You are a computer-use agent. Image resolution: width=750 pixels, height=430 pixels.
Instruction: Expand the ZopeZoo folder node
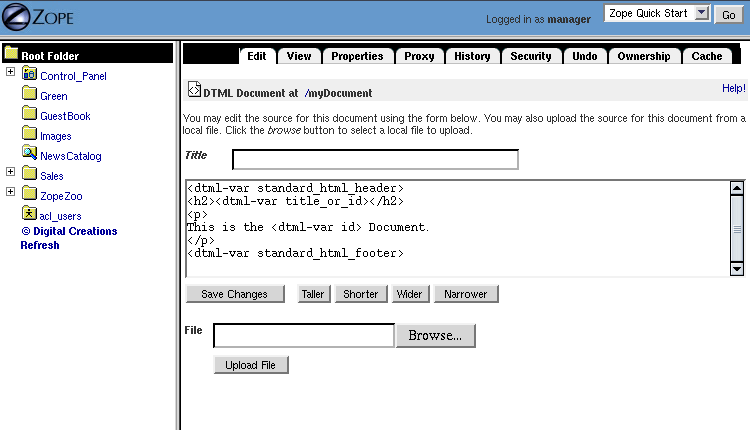pos(10,192)
